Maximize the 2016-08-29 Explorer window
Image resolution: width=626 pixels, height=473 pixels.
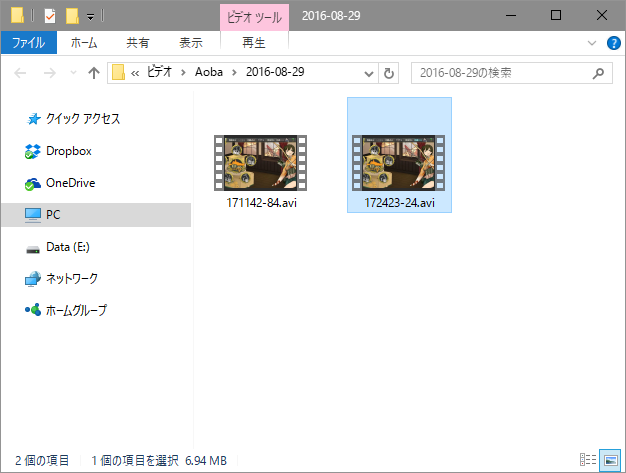pos(556,16)
